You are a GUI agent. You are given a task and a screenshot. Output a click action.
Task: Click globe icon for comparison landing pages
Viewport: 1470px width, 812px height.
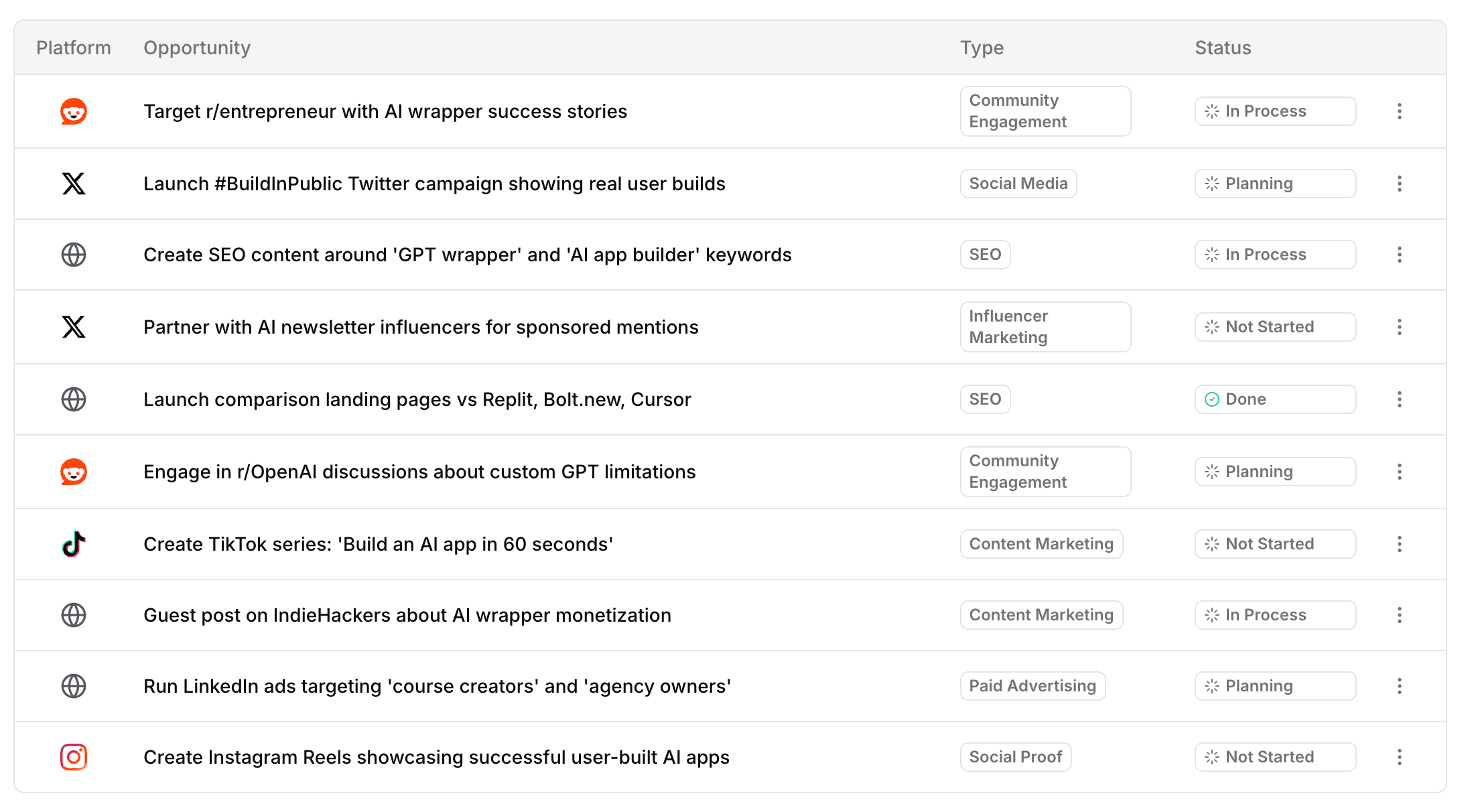coord(74,399)
